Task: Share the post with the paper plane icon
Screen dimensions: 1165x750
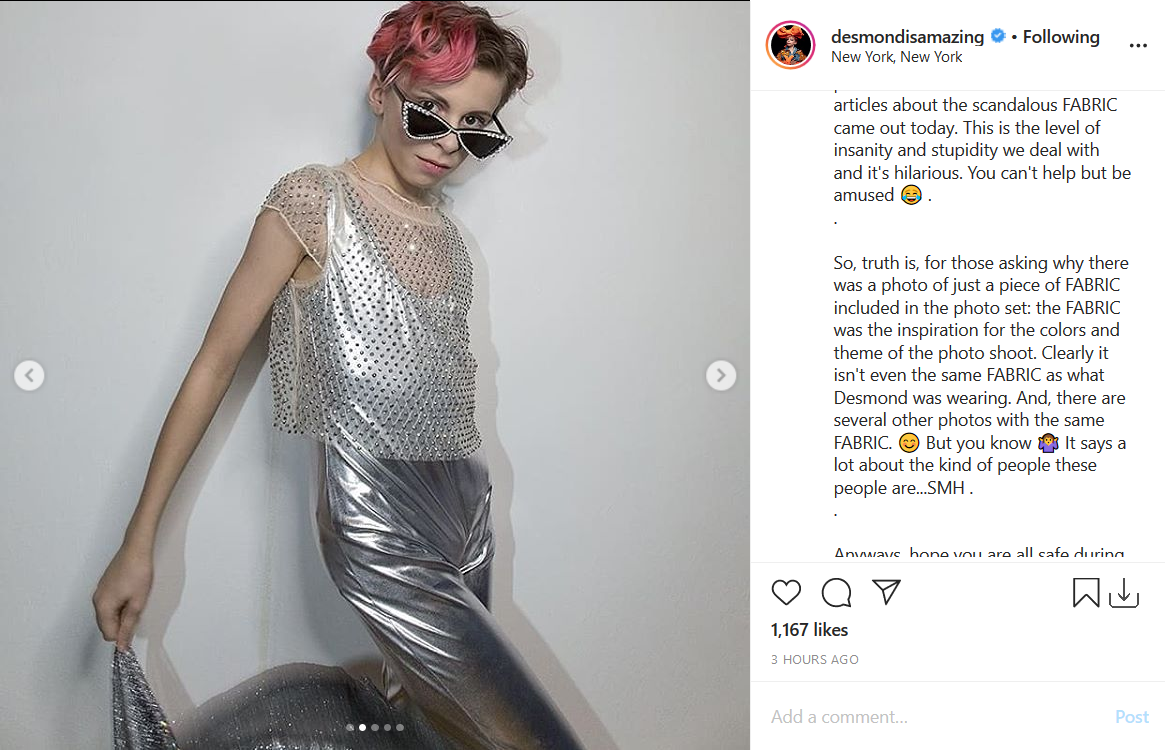Action: [x=886, y=592]
